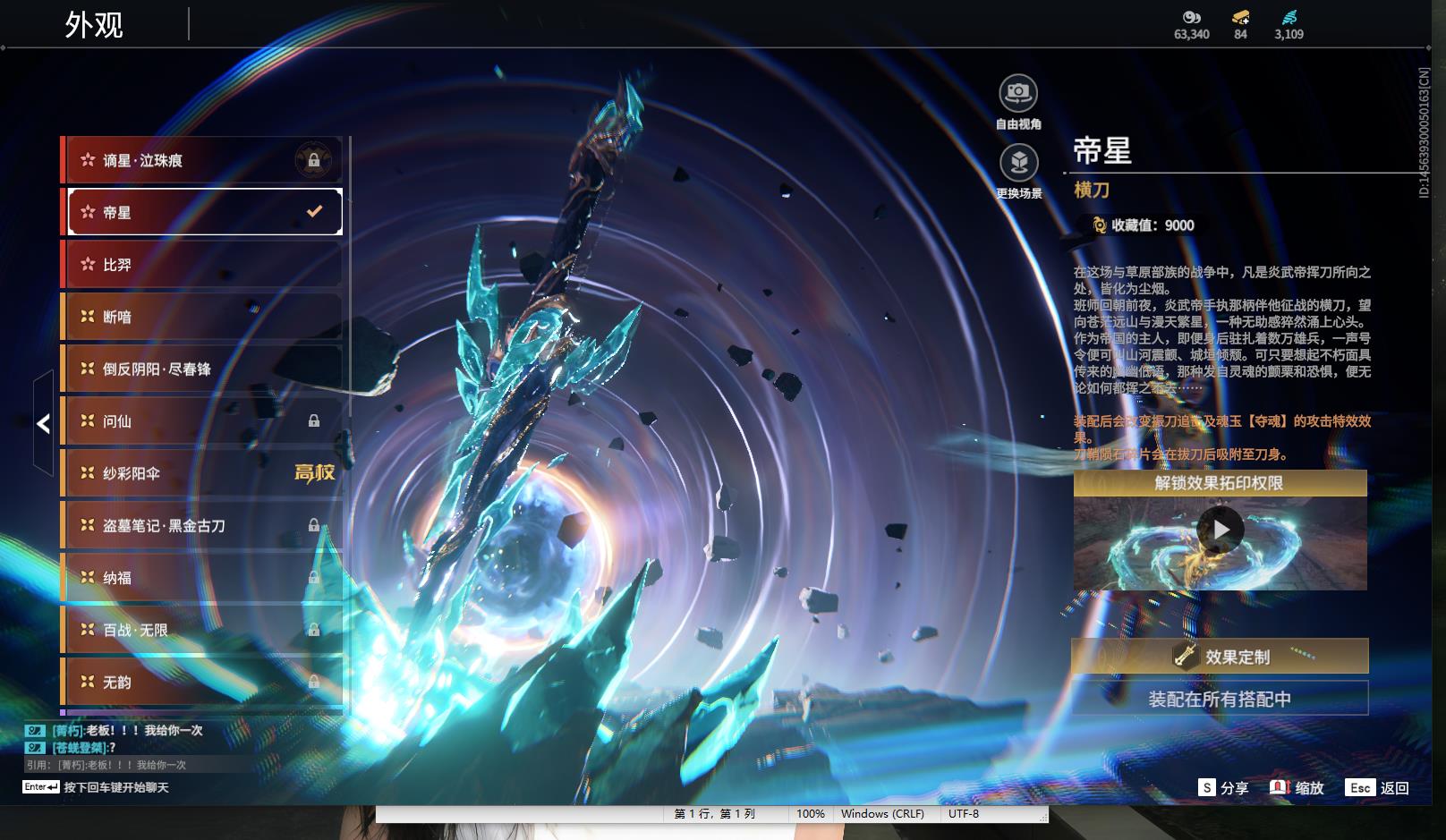Select the 盗墓笔记·黑金古刀 skin
The width and height of the screenshot is (1446, 840).
coord(203,525)
